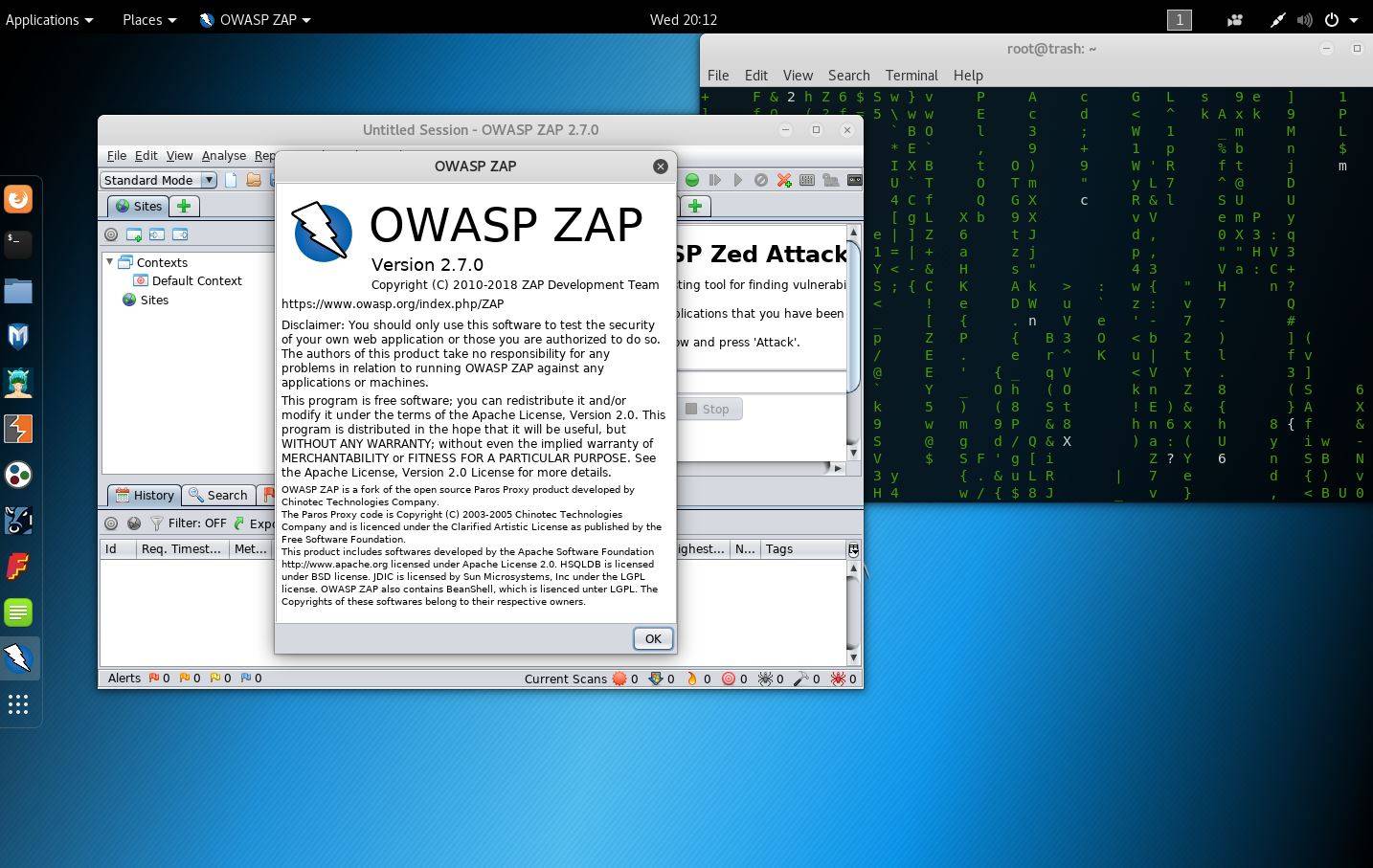Click the Forced User Mode icon
The height and width of the screenshot is (868, 1373).
830,180
